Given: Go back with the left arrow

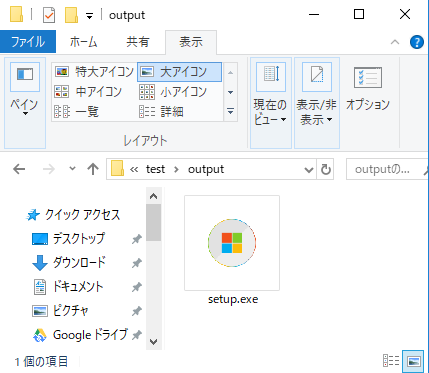Looking at the screenshot, I should pos(19,169).
